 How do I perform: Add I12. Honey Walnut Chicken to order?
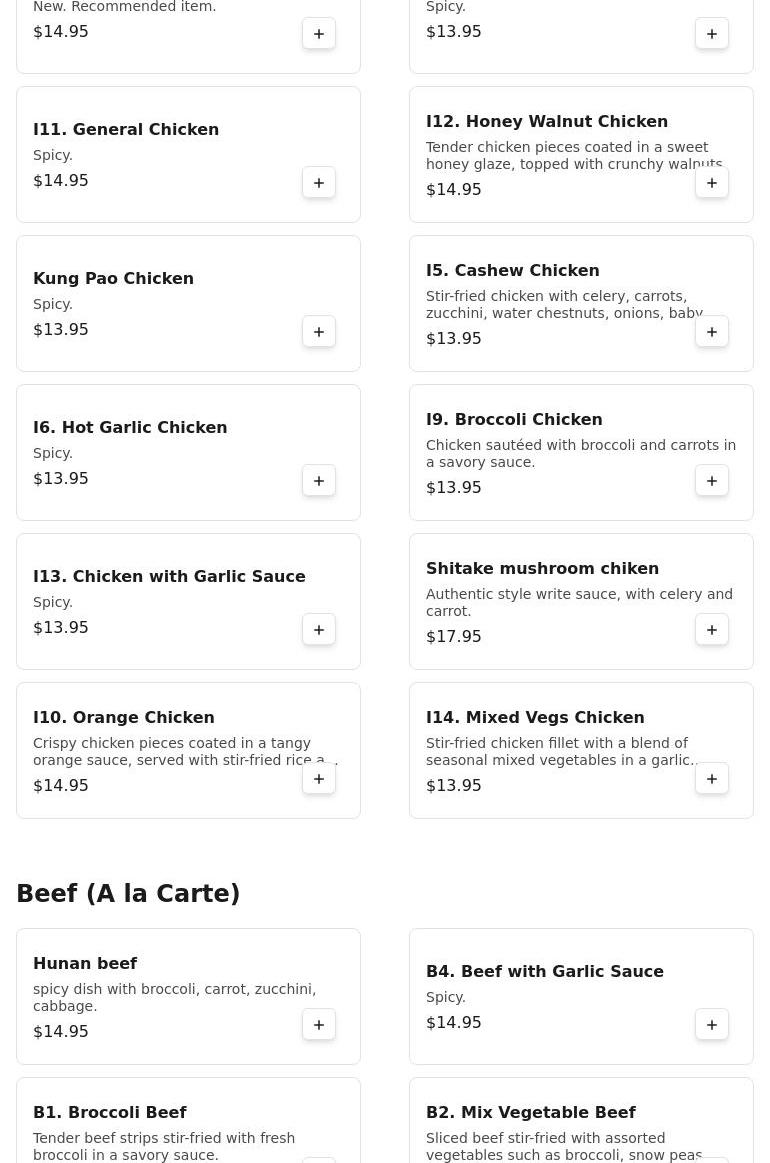tap(712, 183)
